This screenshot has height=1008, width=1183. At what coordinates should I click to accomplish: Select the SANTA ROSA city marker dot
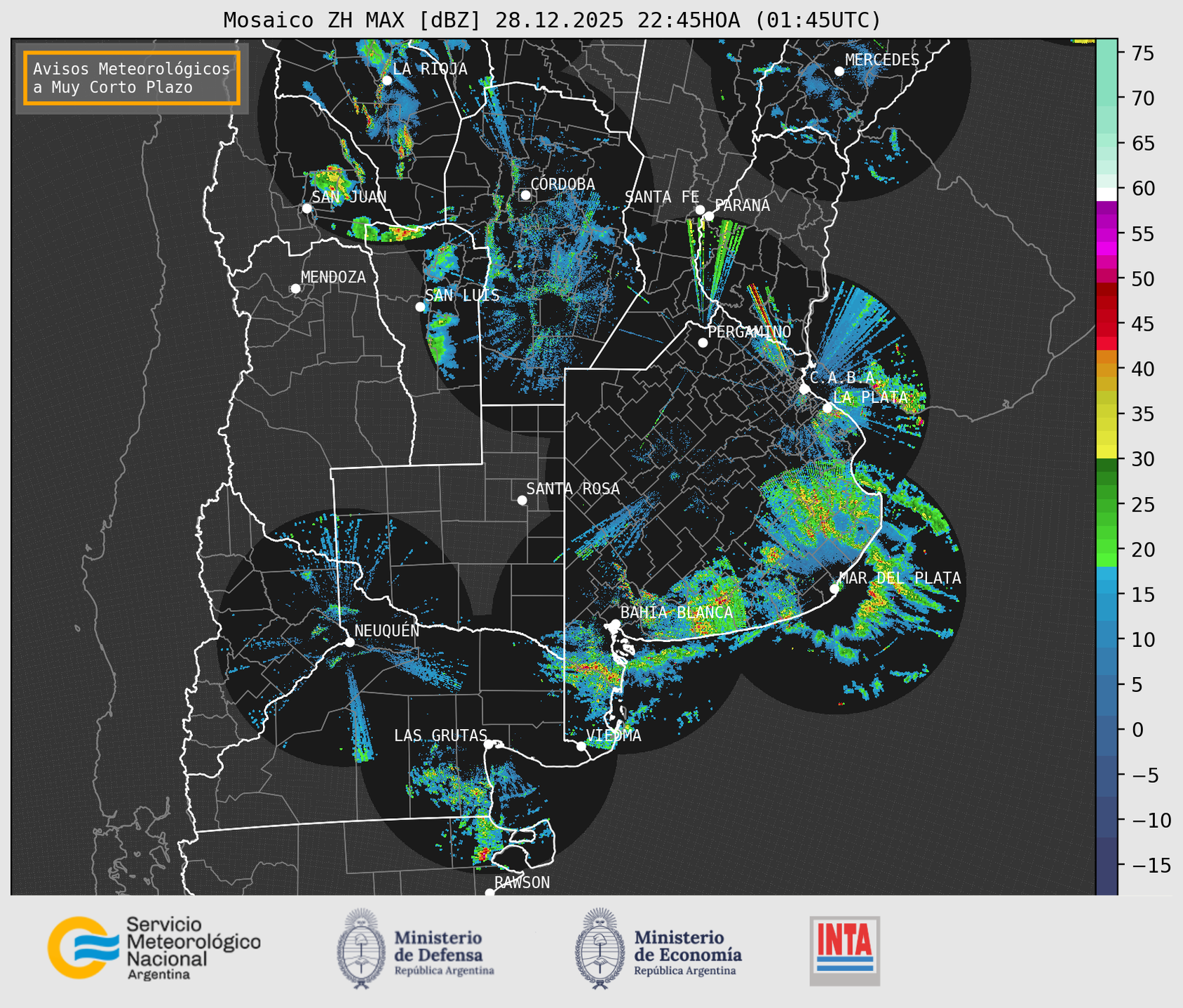(522, 500)
